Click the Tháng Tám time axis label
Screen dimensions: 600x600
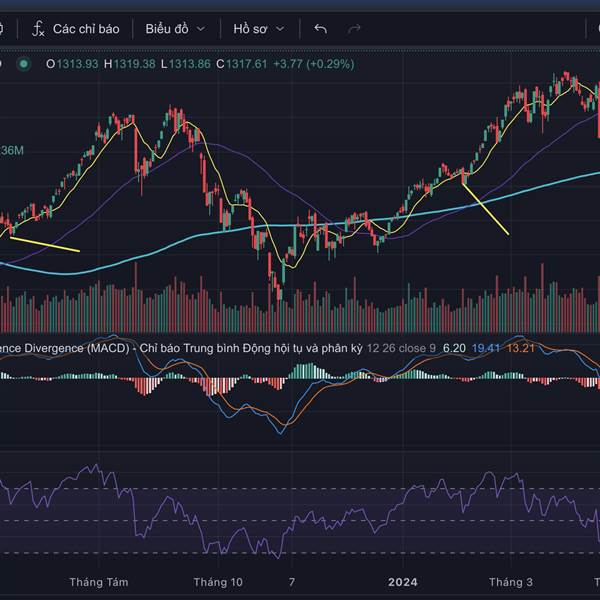99,582
